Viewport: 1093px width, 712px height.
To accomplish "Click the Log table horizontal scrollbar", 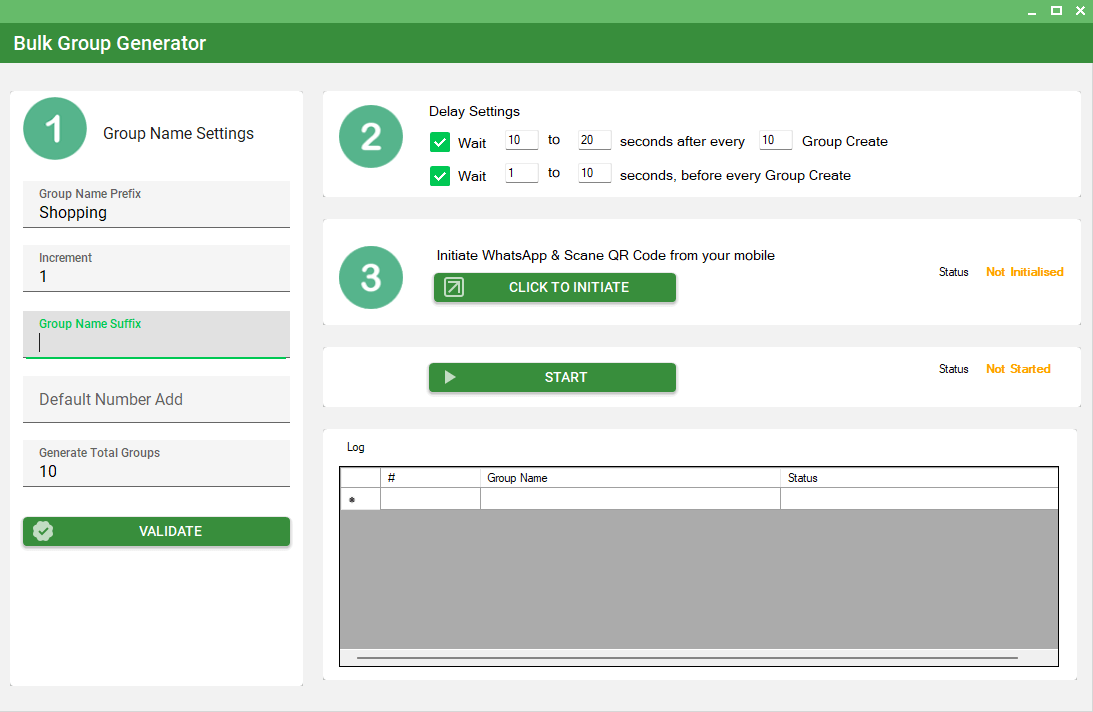I will coord(687,658).
